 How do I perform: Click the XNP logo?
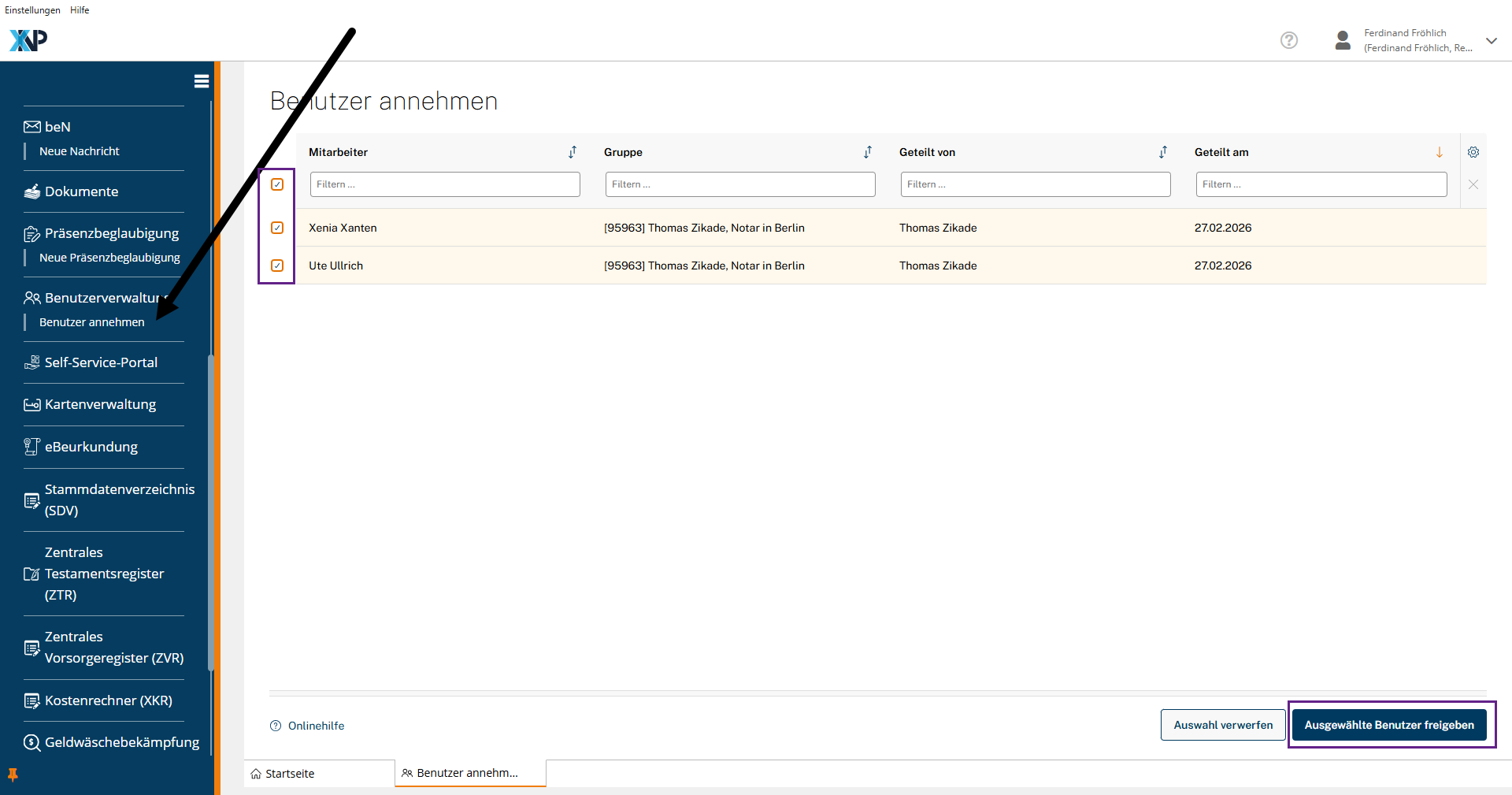28,40
